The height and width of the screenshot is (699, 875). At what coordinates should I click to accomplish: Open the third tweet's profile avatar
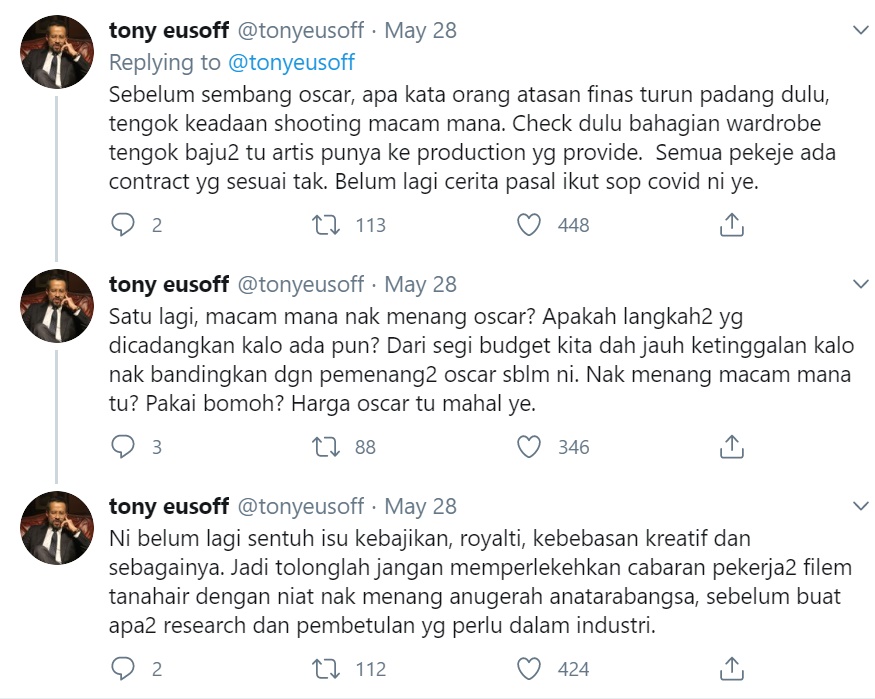[x=57, y=528]
